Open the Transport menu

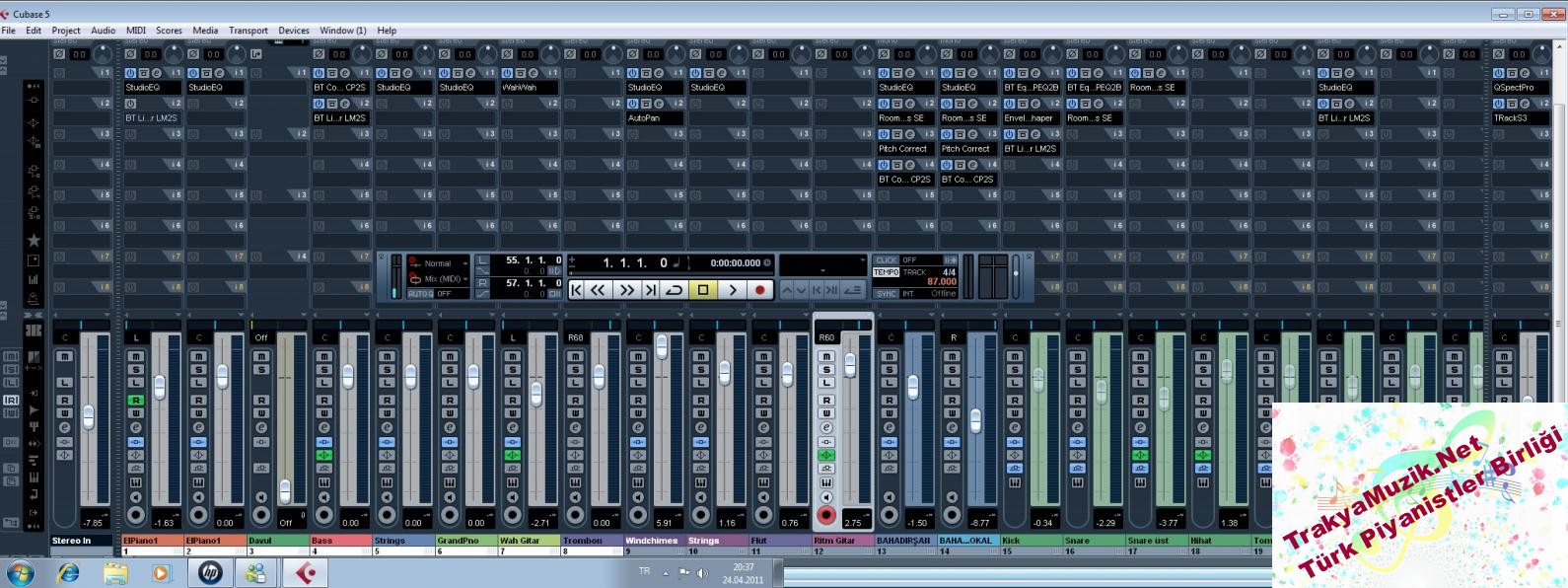point(248,31)
